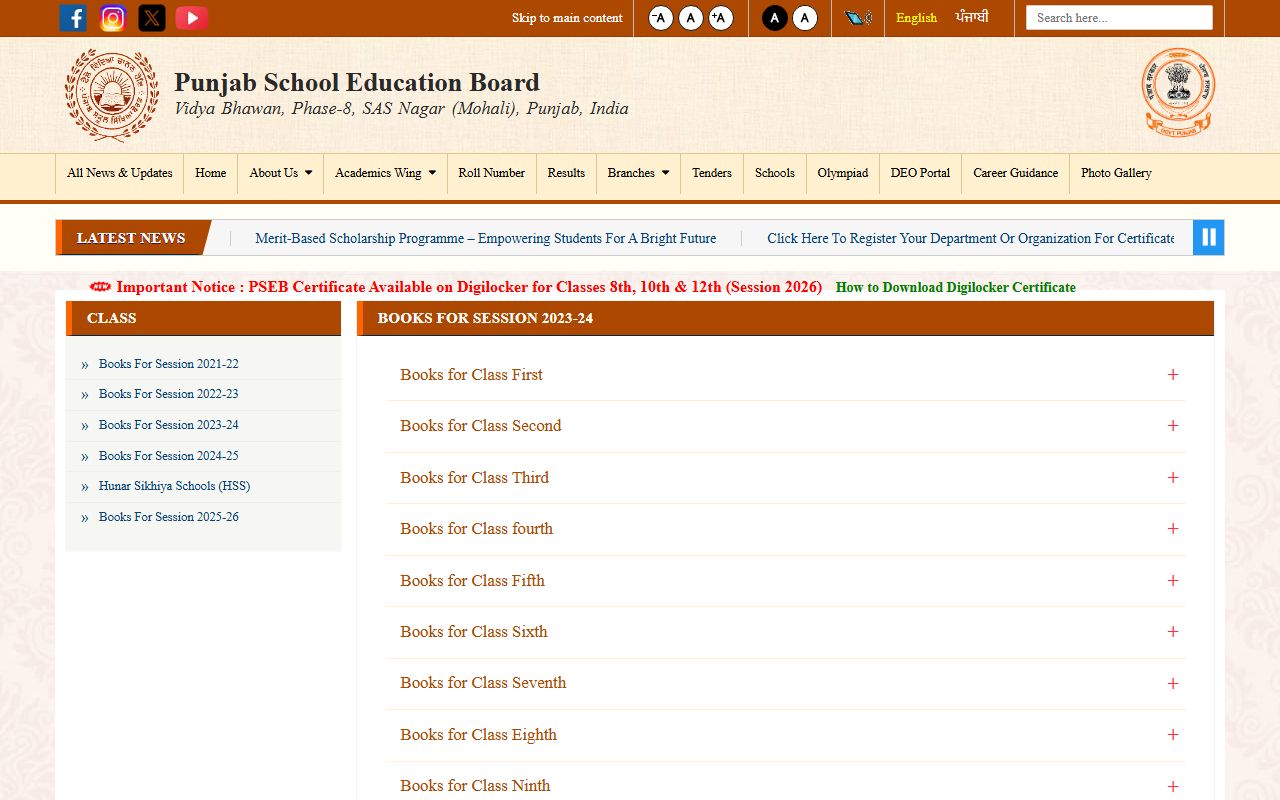Open Hunar Sikhiya Schools (HSS) sidebar link
The image size is (1280, 800).
pyautogui.click(x=174, y=486)
